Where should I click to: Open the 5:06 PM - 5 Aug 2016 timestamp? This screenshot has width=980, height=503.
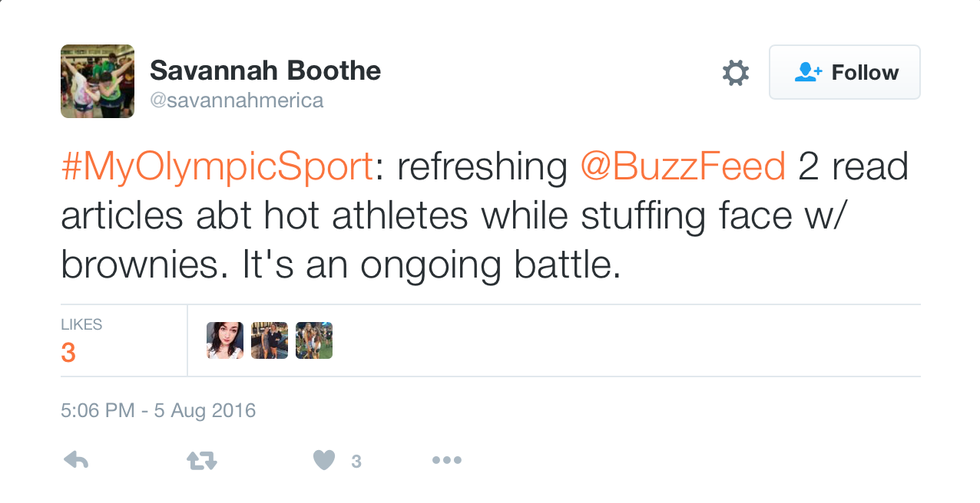coord(158,410)
